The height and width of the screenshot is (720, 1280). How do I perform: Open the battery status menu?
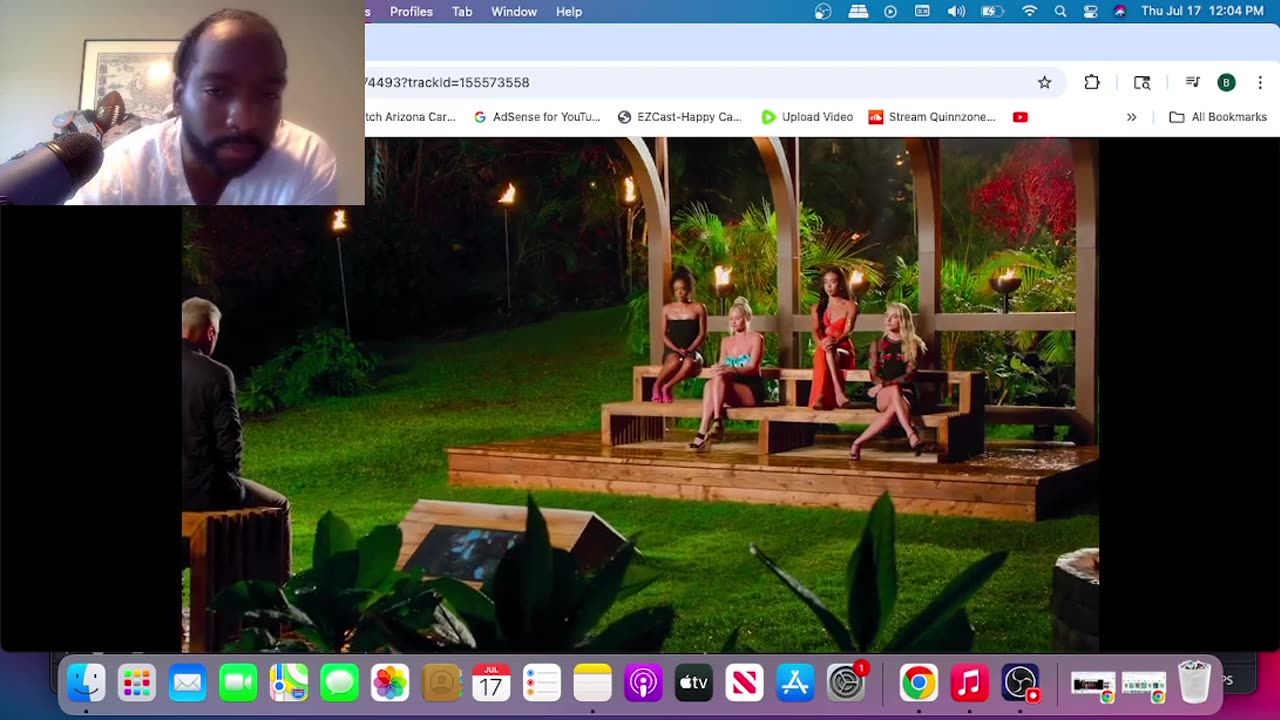point(992,12)
